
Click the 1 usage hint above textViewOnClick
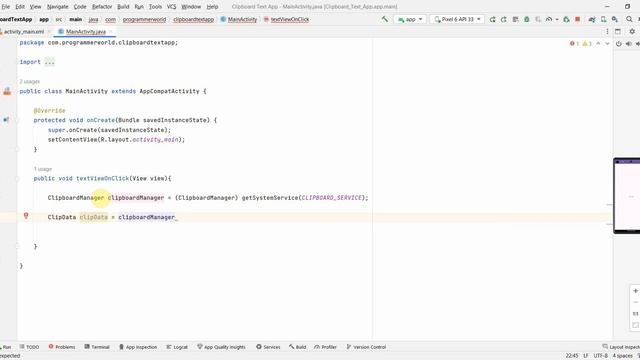(42, 169)
